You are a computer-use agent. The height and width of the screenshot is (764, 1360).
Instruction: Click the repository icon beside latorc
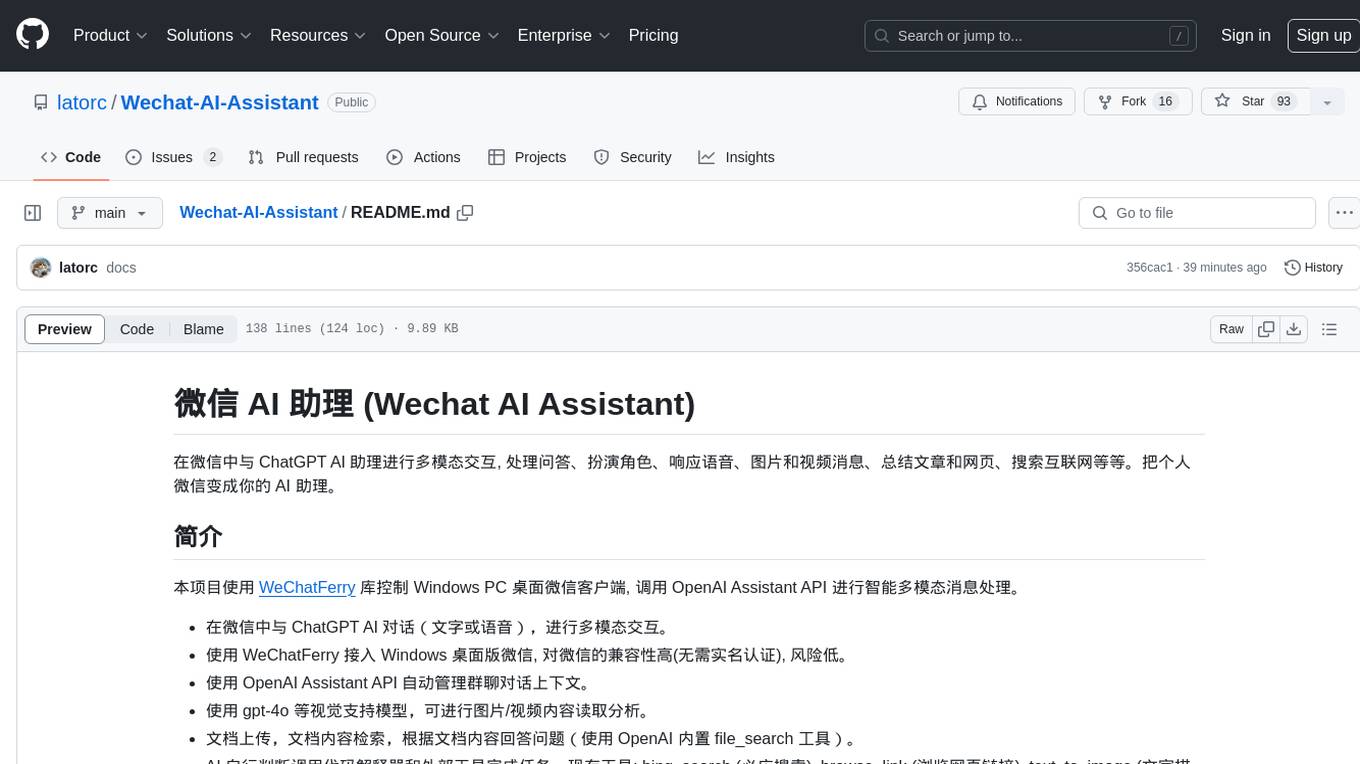click(41, 102)
